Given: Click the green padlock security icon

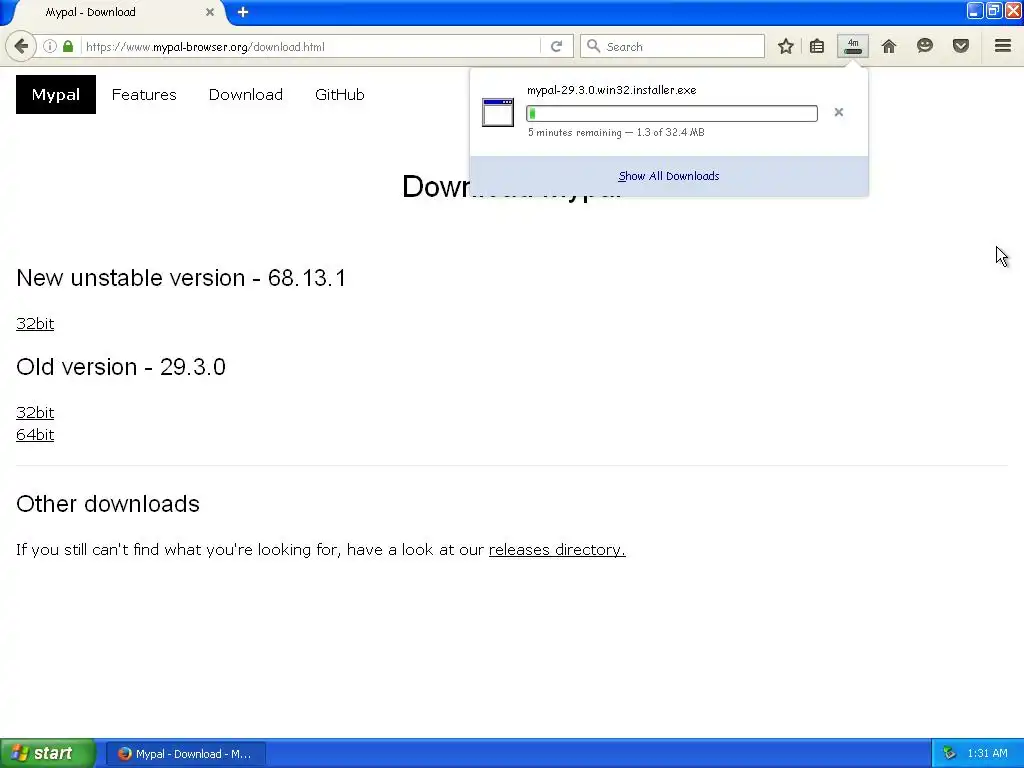Looking at the screenshot, I should coord(68,46).
